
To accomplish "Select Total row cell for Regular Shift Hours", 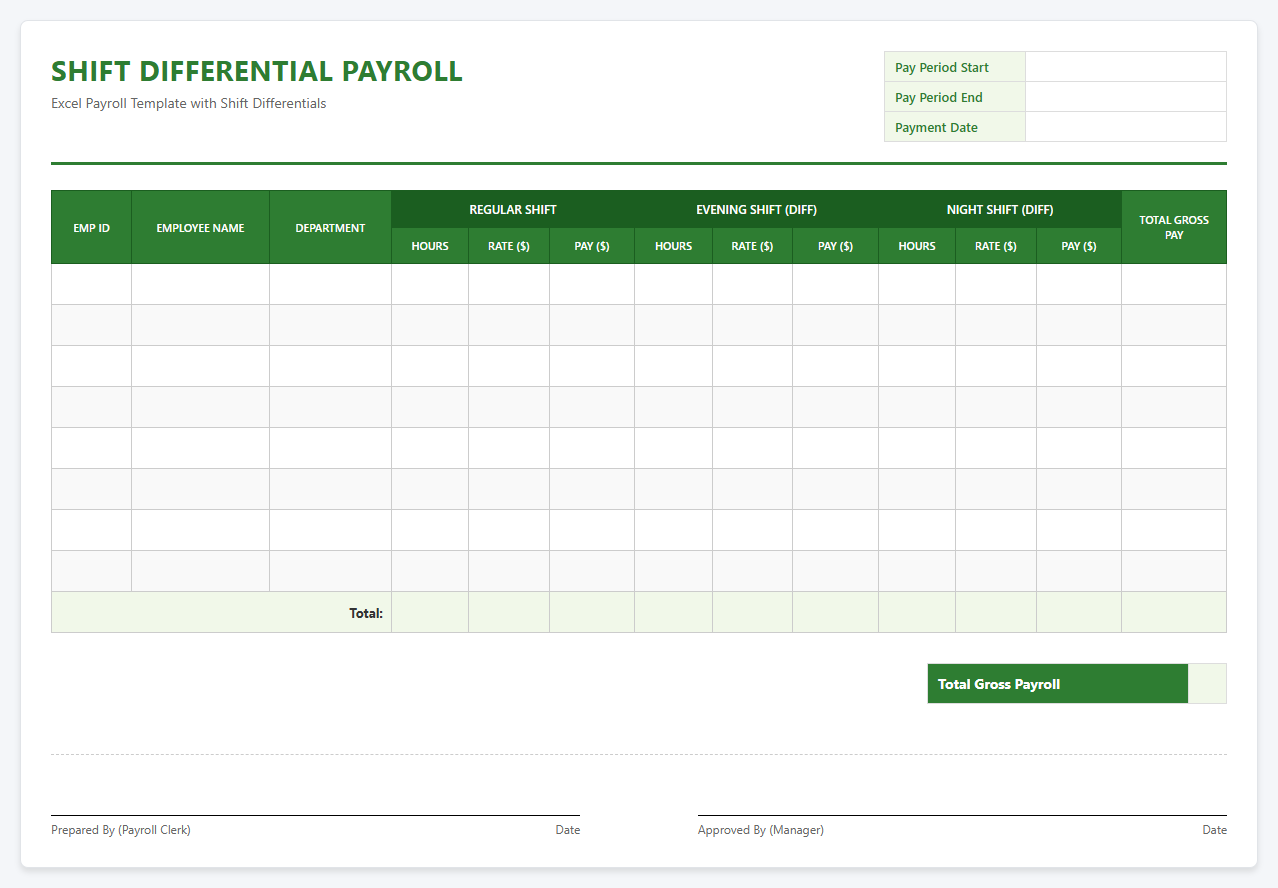I will point(430,612).
